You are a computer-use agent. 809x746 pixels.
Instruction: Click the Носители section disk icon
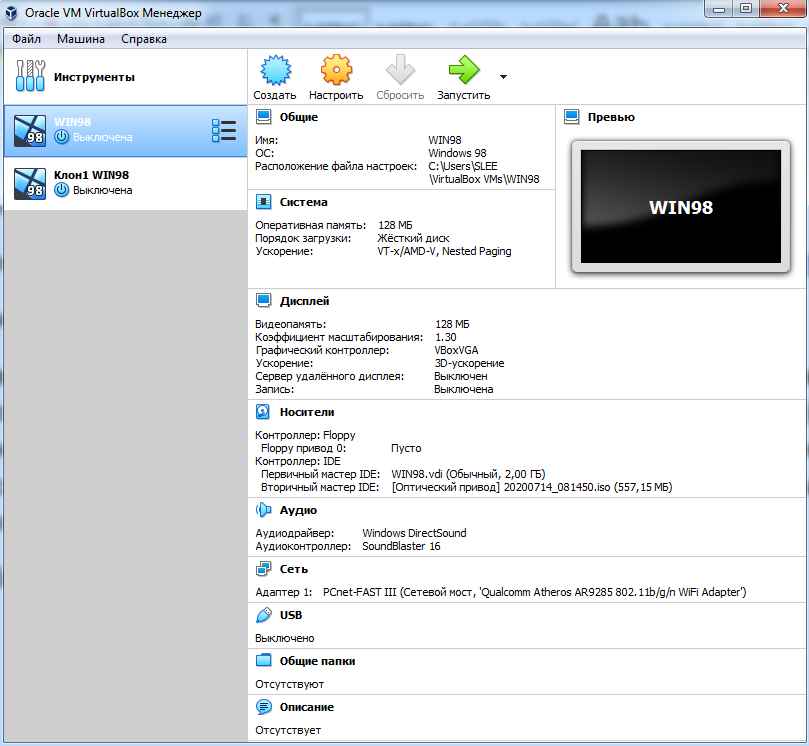(263, 412)
